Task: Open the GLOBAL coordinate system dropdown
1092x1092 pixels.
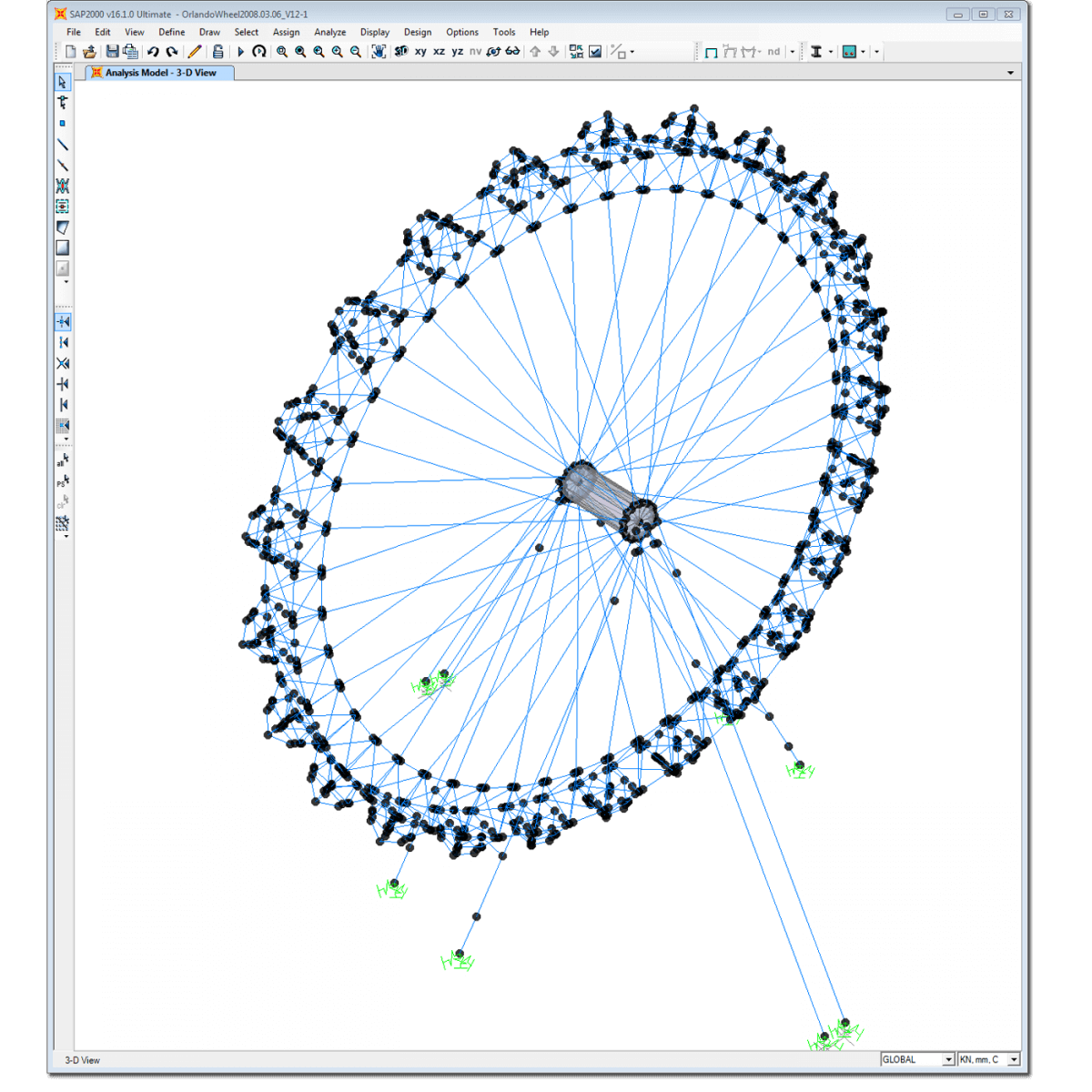Action: 947,1059
